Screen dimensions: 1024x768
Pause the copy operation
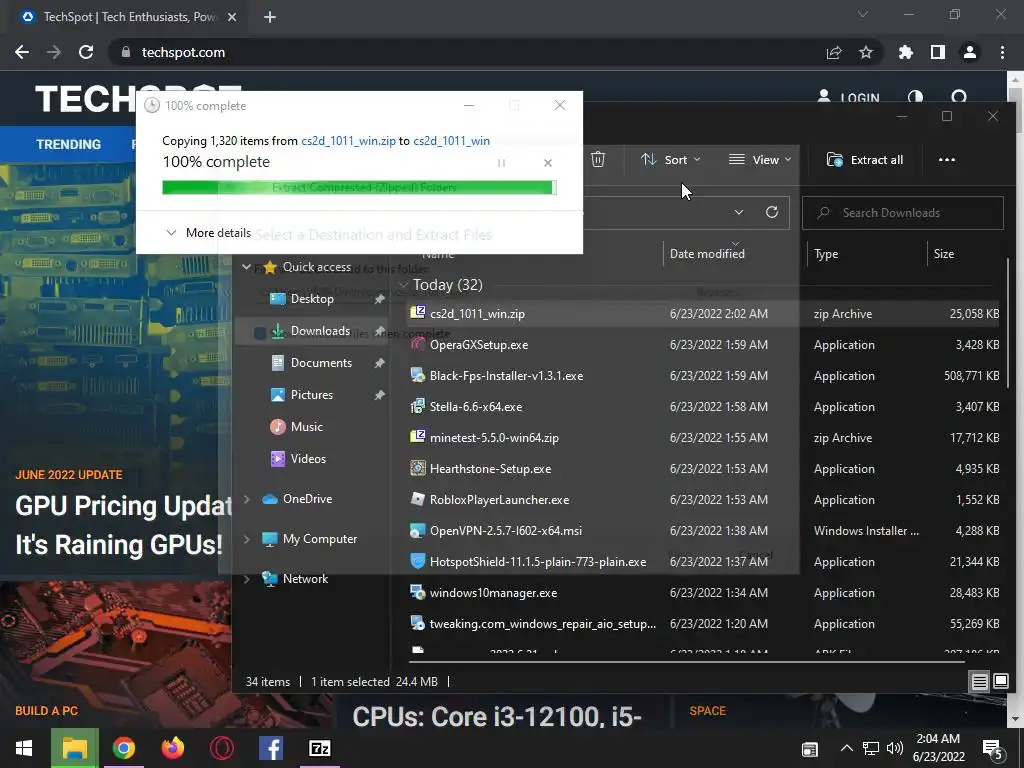tap(502, 163)
